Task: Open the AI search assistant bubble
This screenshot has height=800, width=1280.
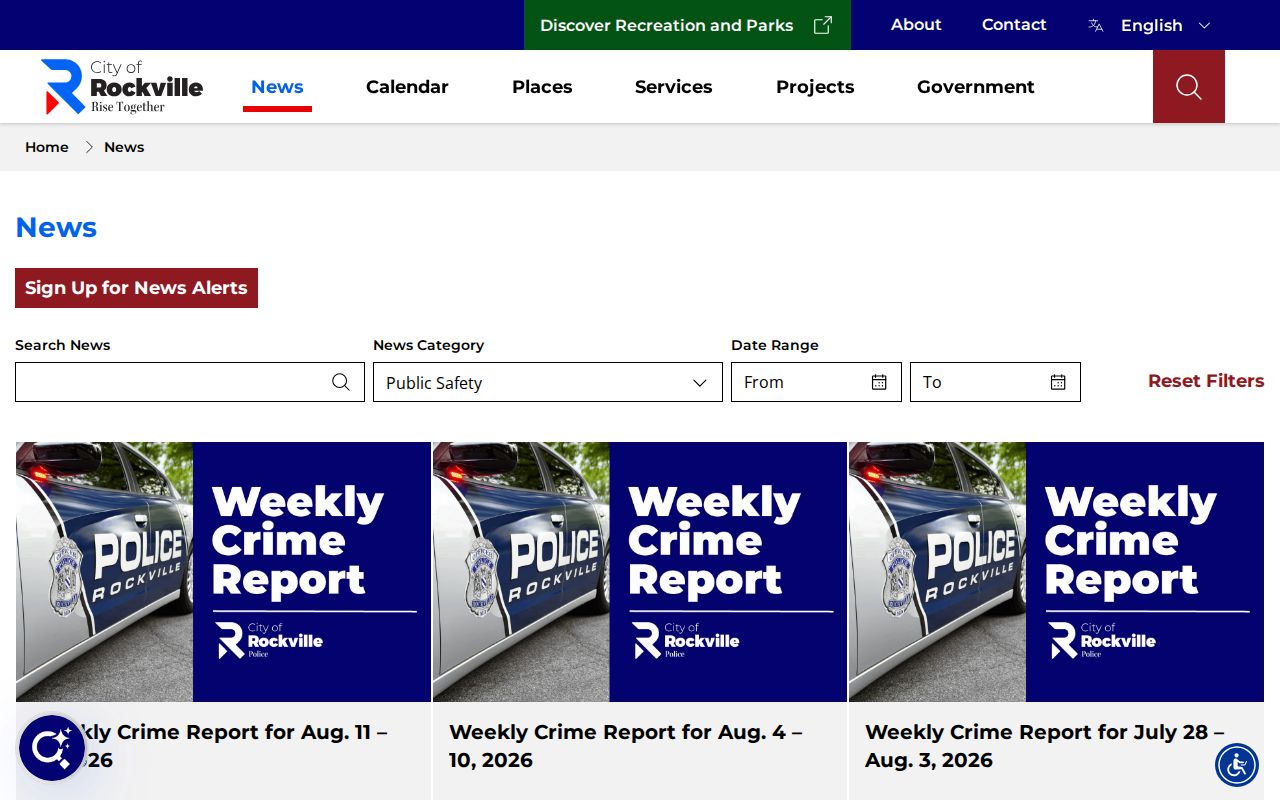Action: coord(52,748)
